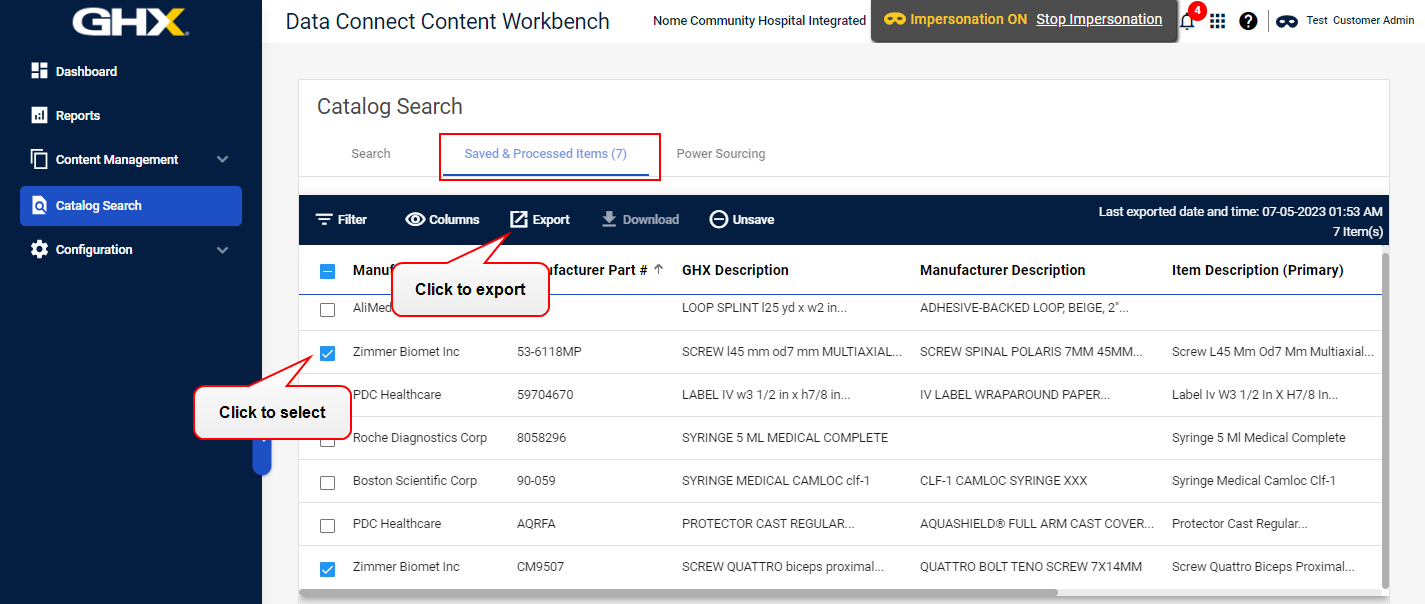Click the Configuration gear icon
This screenshot has height=604, width=1425.
(40, 249)
